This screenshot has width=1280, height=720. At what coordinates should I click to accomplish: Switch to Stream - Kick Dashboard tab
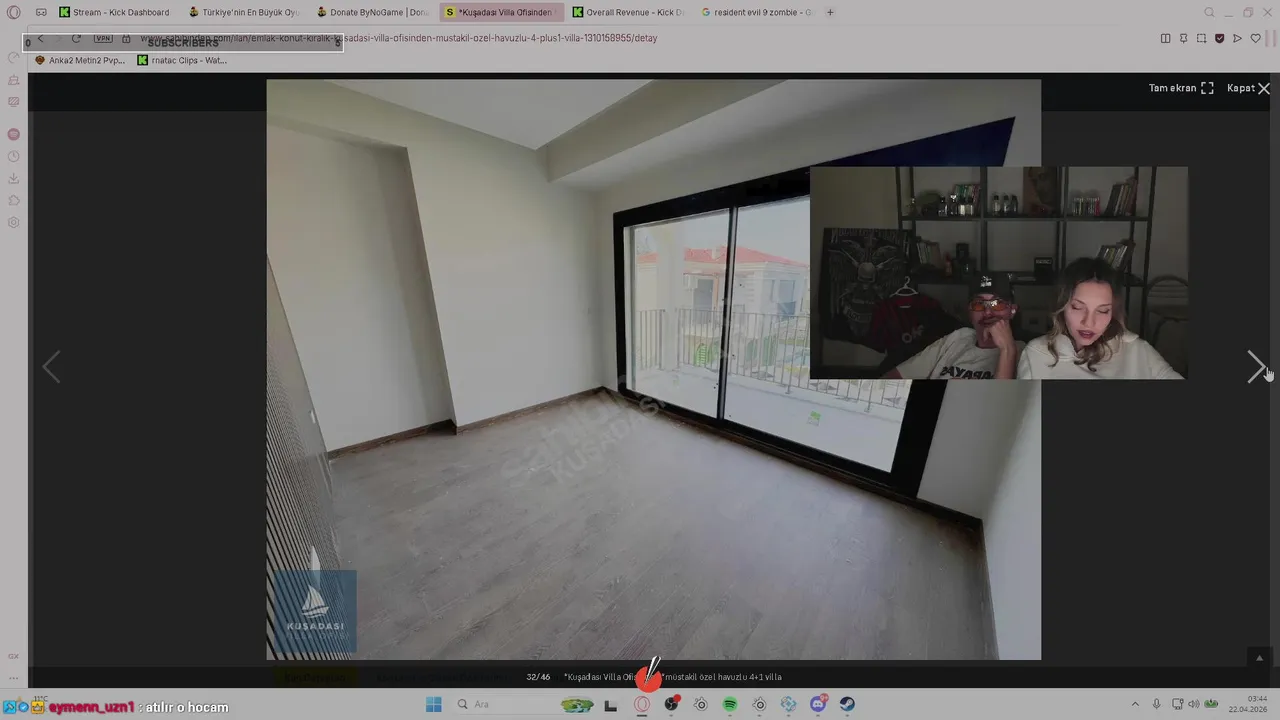114,12
